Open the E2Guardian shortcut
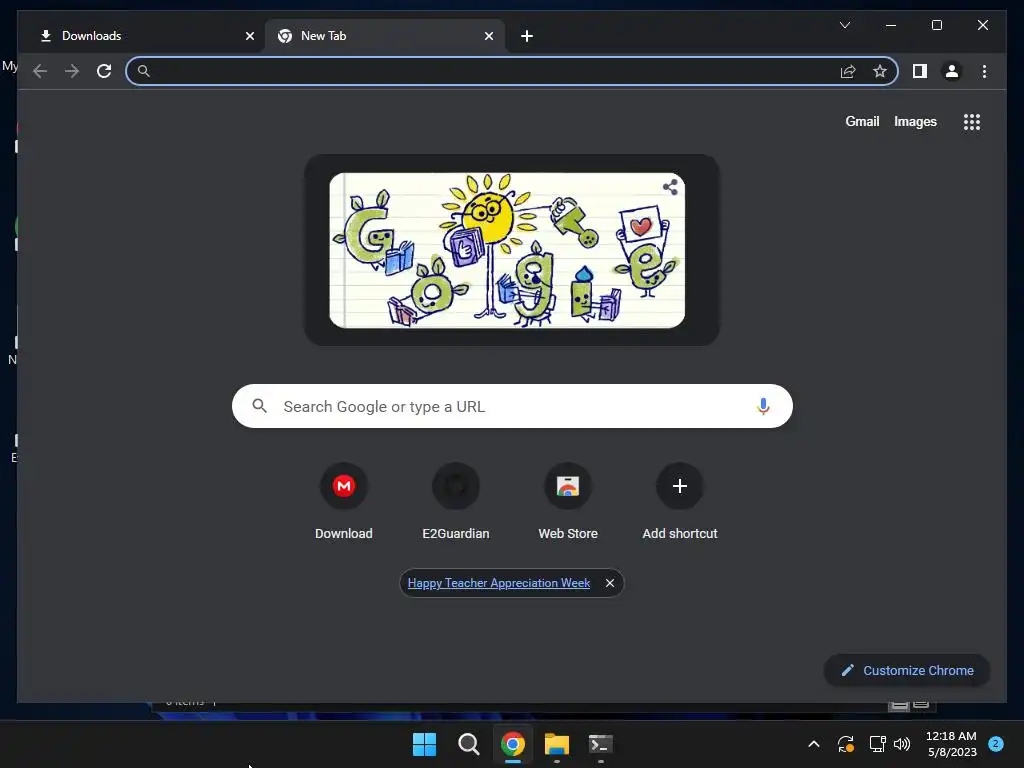The height and width of the screenshot is (768, 1024). [456, 500]
